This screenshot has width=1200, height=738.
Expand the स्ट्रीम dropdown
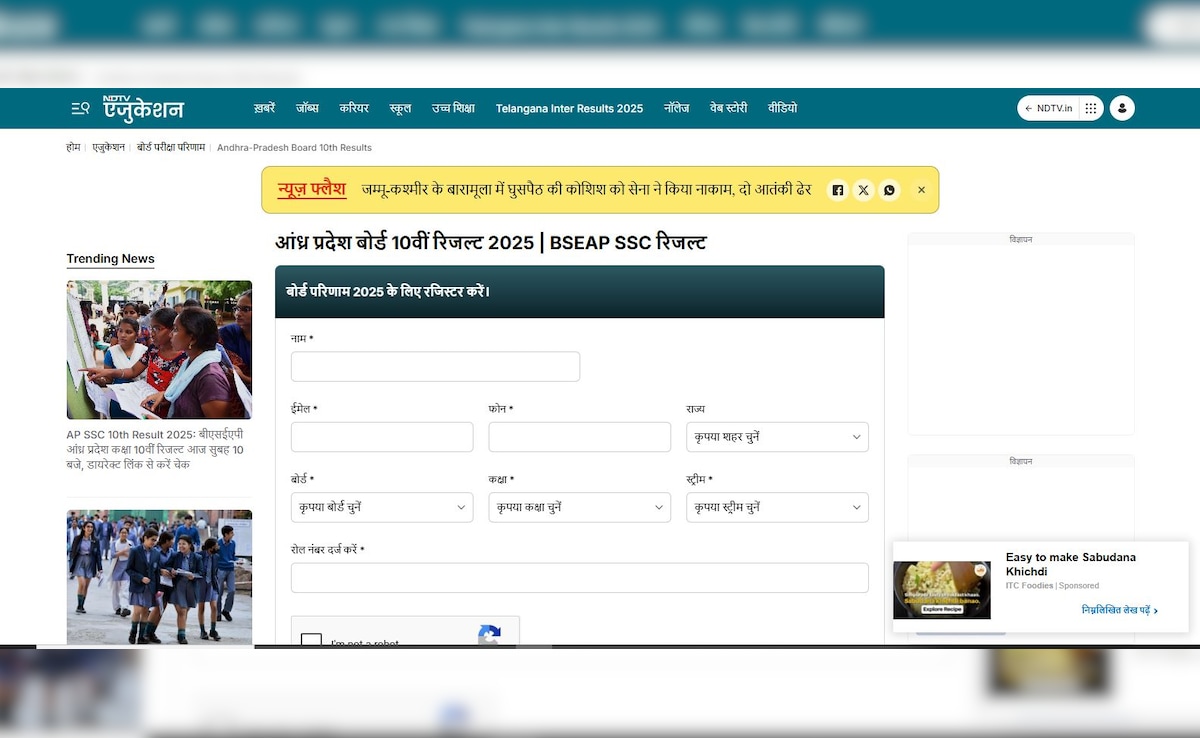point(777,507)
